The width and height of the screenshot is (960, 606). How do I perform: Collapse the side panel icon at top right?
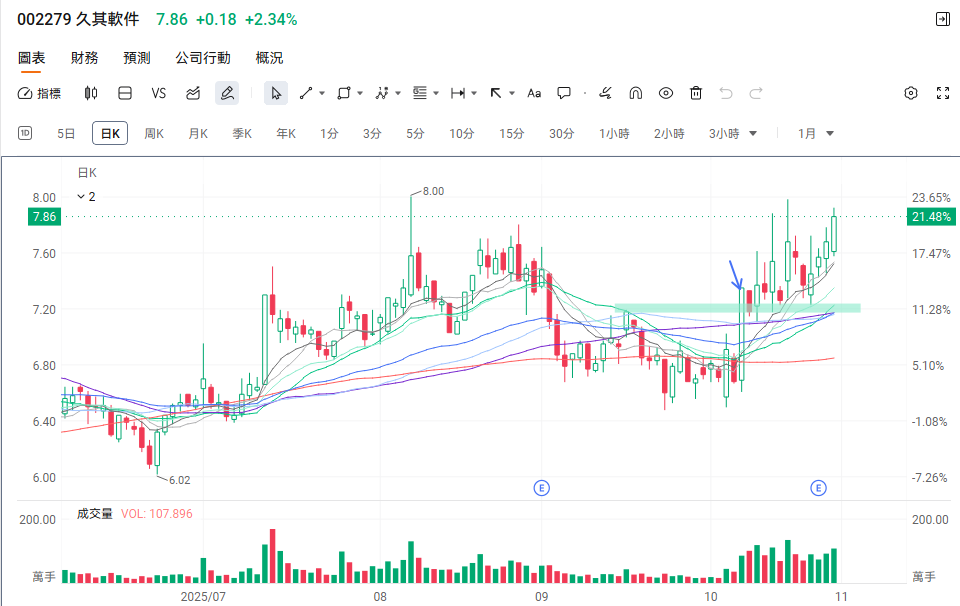coord(943,20)
